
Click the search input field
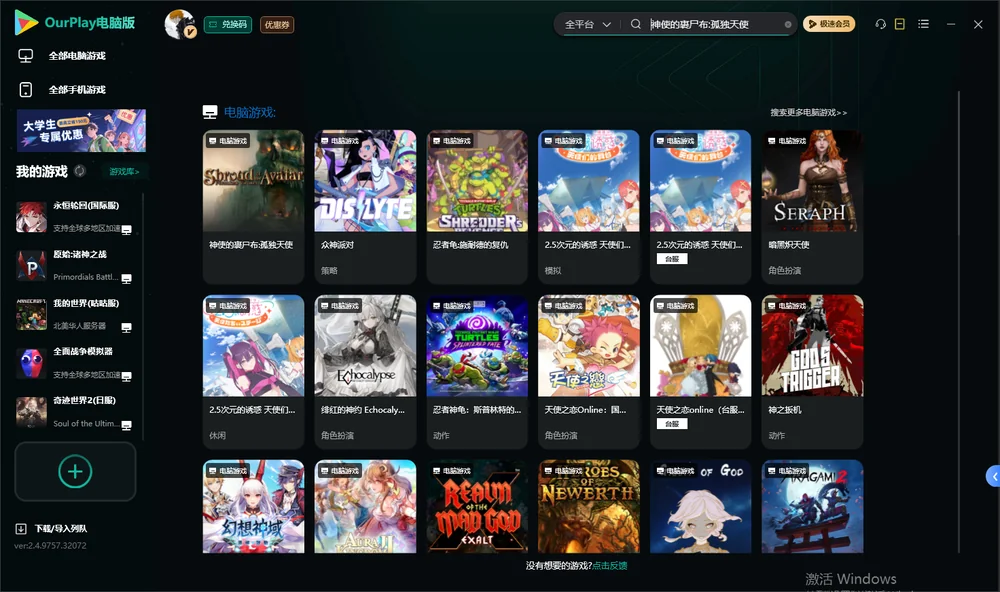pyautogui.click(x=716, y=24)
